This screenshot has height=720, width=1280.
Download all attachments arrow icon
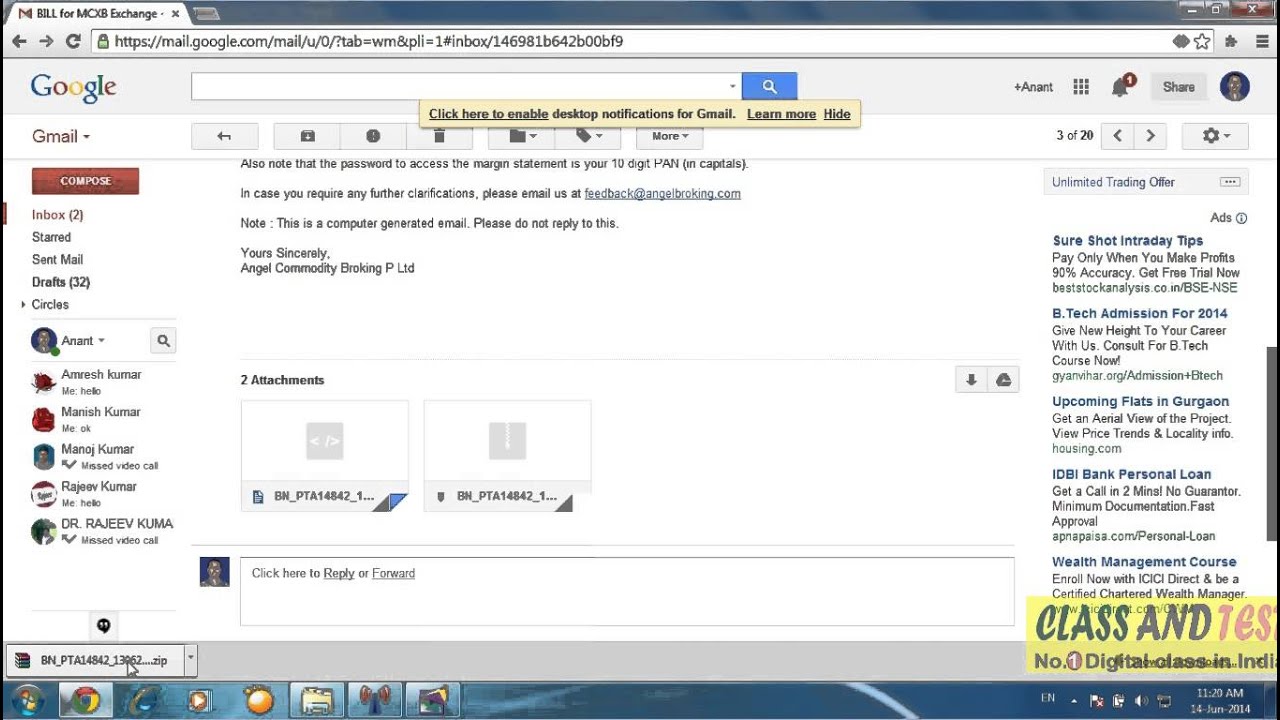971,380
